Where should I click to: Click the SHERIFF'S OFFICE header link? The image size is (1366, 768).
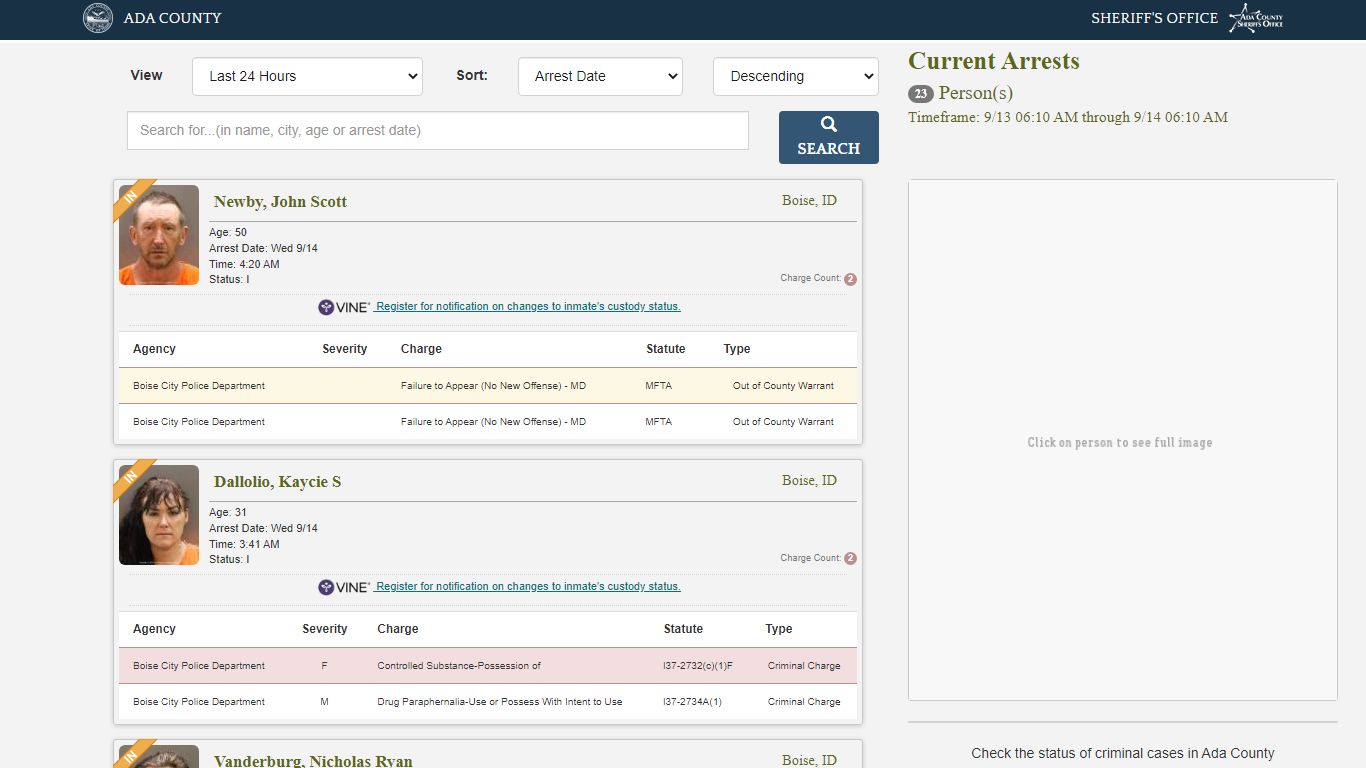pos(1154,18)
